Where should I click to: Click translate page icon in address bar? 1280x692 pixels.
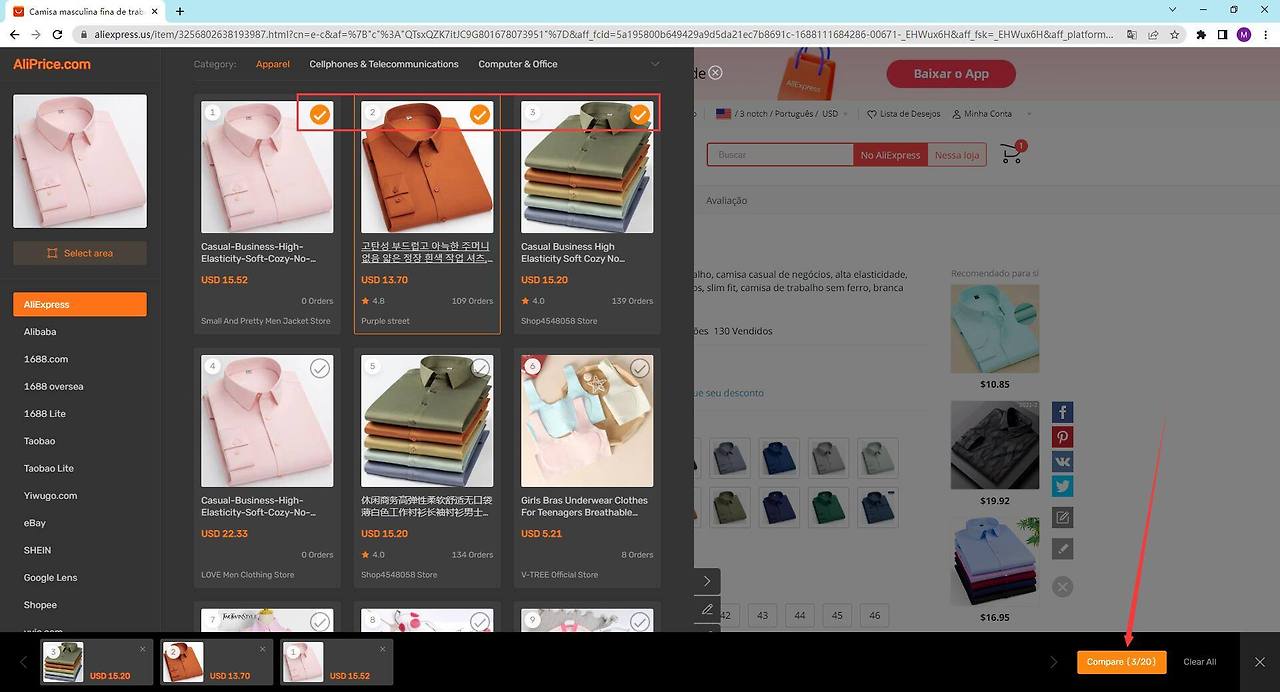coord(1131,34)
